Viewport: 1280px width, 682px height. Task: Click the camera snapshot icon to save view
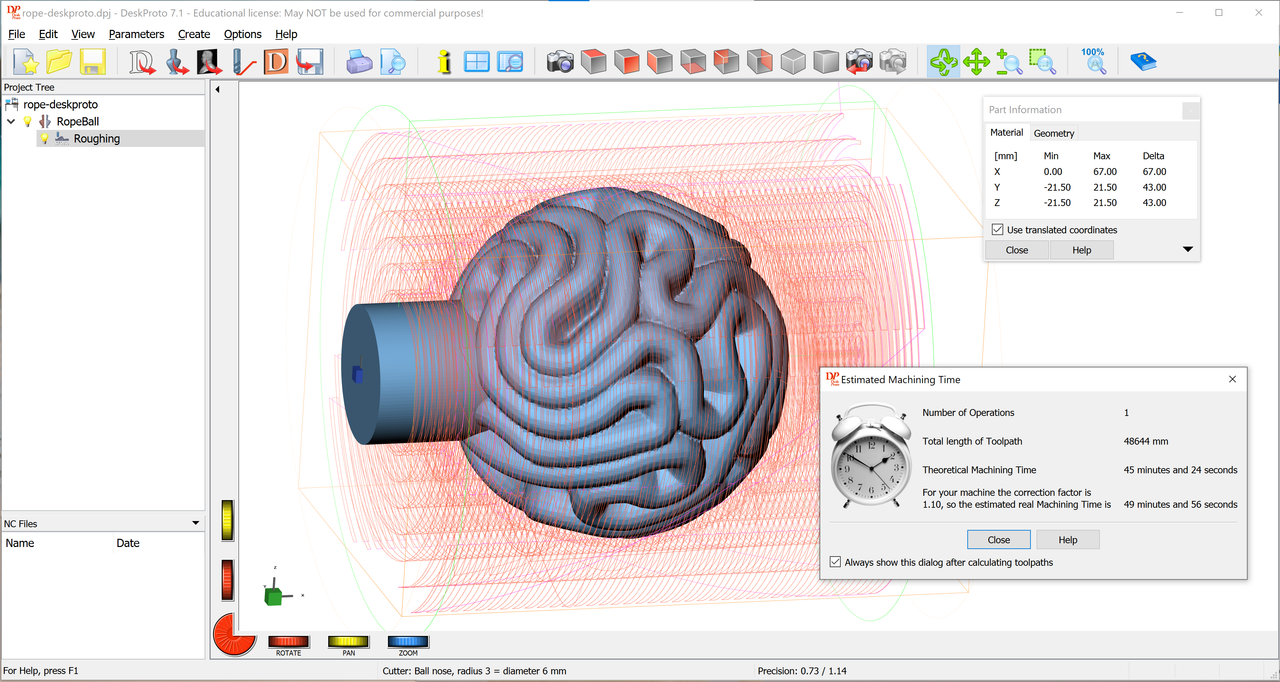tap(560, 61)
